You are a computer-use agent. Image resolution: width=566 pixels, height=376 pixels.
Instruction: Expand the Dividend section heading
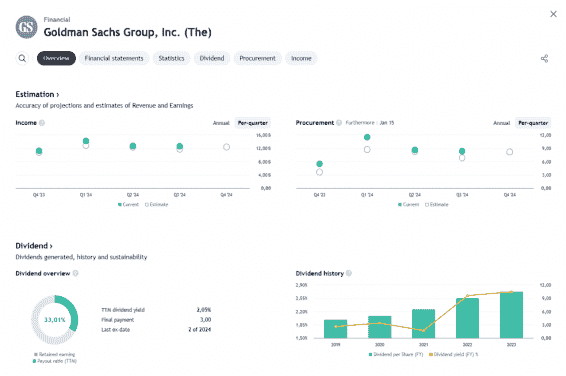click(34, 246)
